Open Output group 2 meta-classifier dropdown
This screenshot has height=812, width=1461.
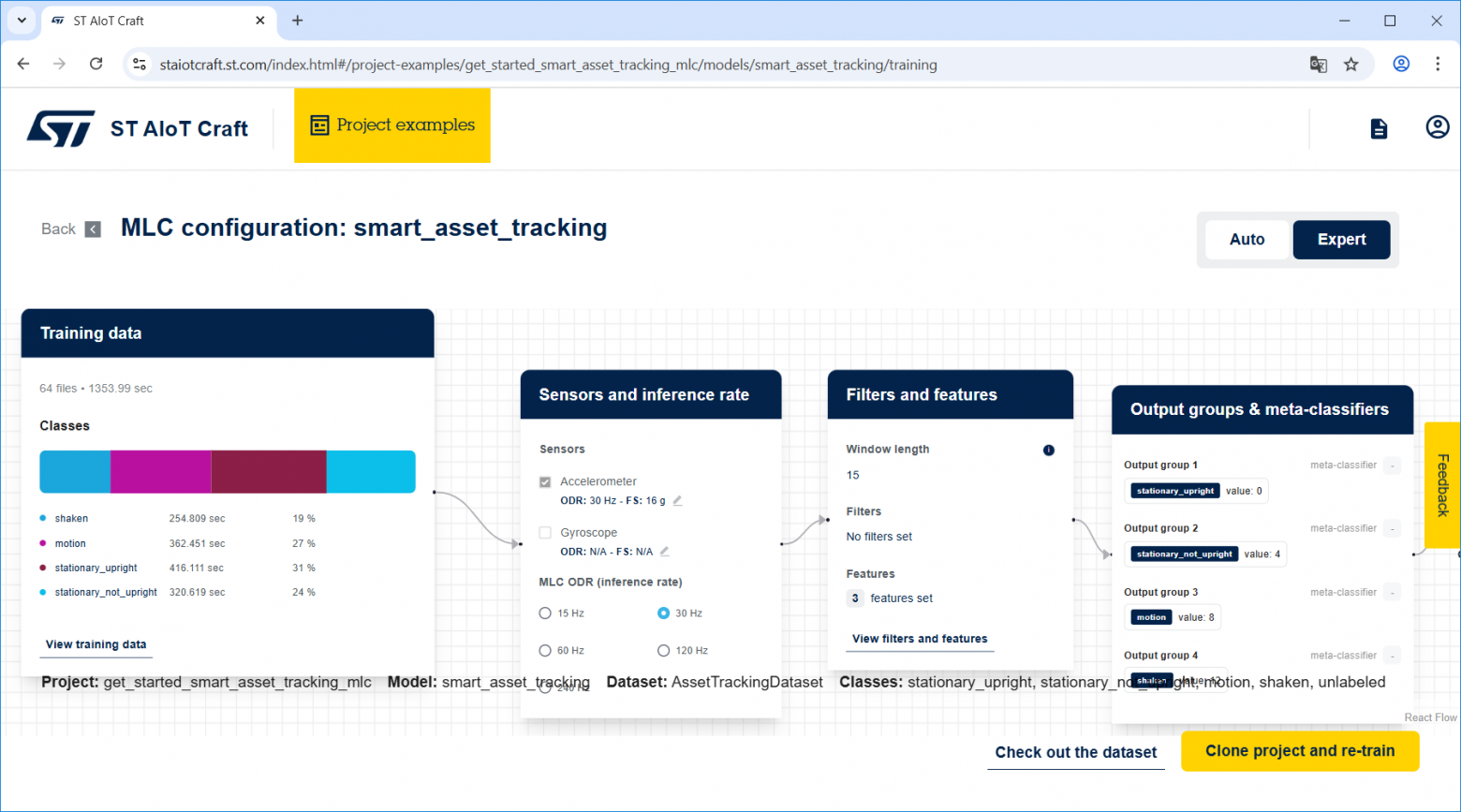(1393, 529)
